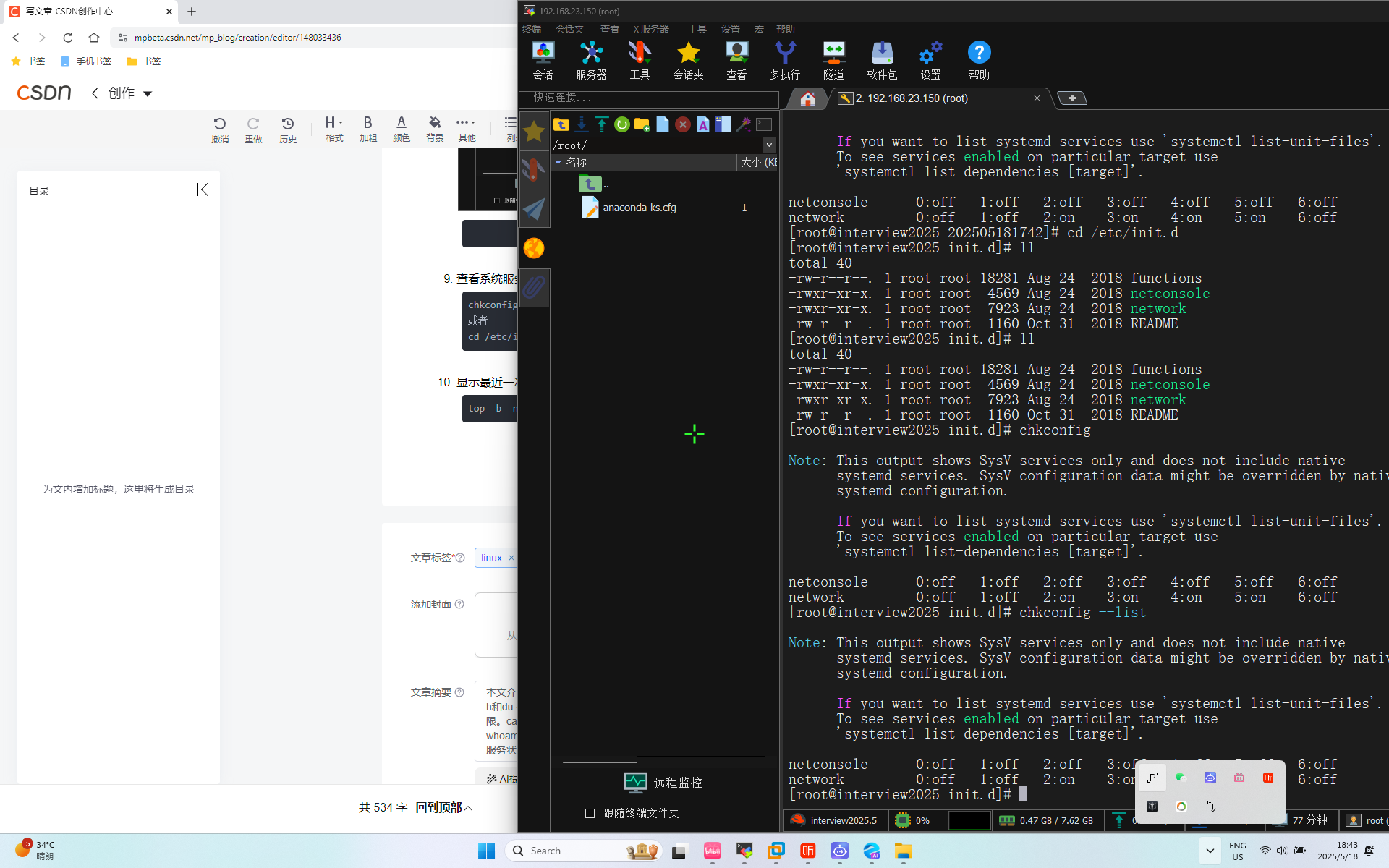Open the 会话夹 menu in menu bar
This screenshot has width=1389, height=868.
pyautogui.click(x=569, y=29)
